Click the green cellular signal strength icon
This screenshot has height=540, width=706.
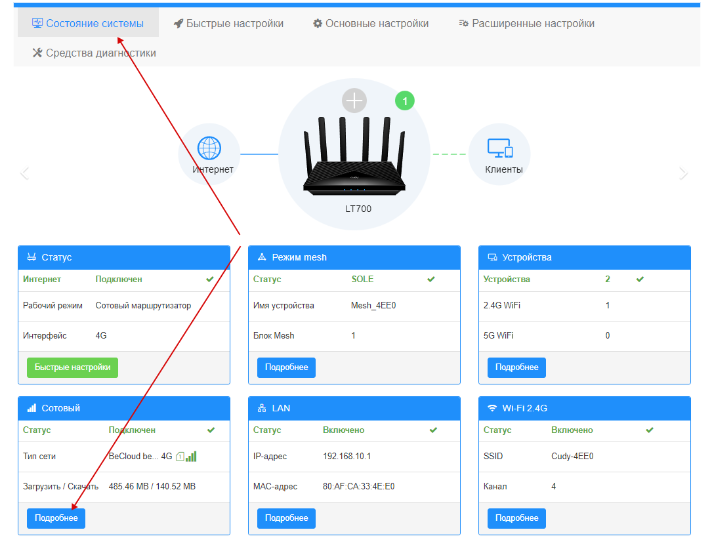tap(191, 456)
